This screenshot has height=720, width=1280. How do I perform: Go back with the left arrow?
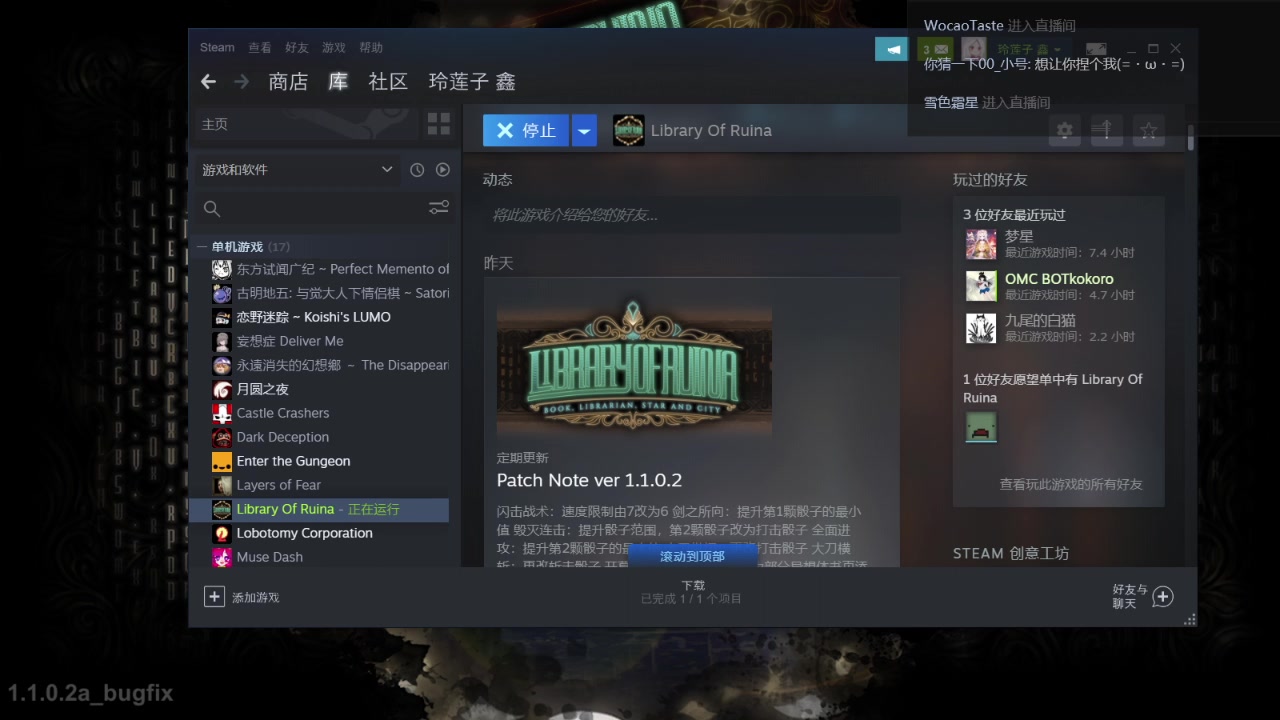point(208,82)
